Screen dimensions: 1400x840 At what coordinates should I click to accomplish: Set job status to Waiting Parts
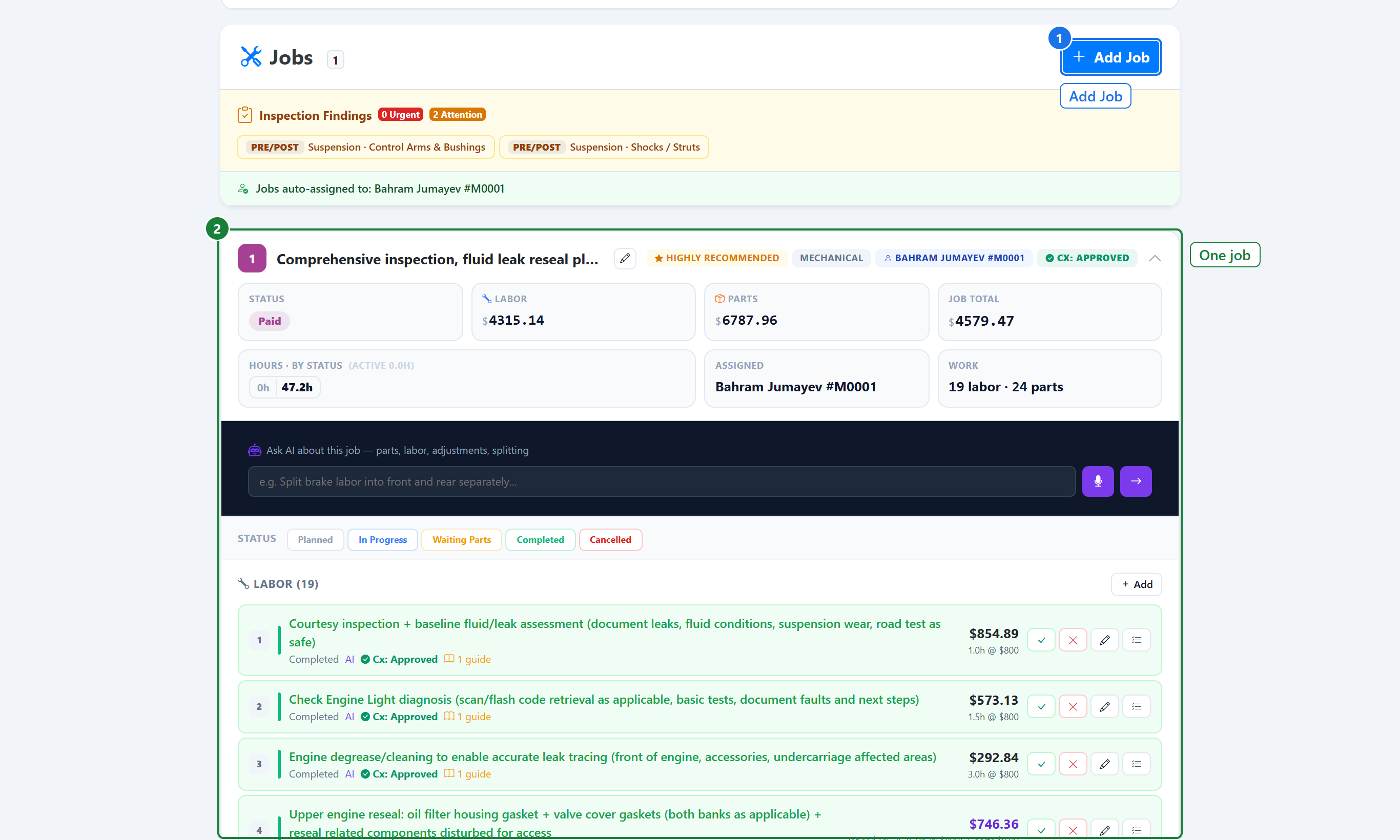[461, 539]
